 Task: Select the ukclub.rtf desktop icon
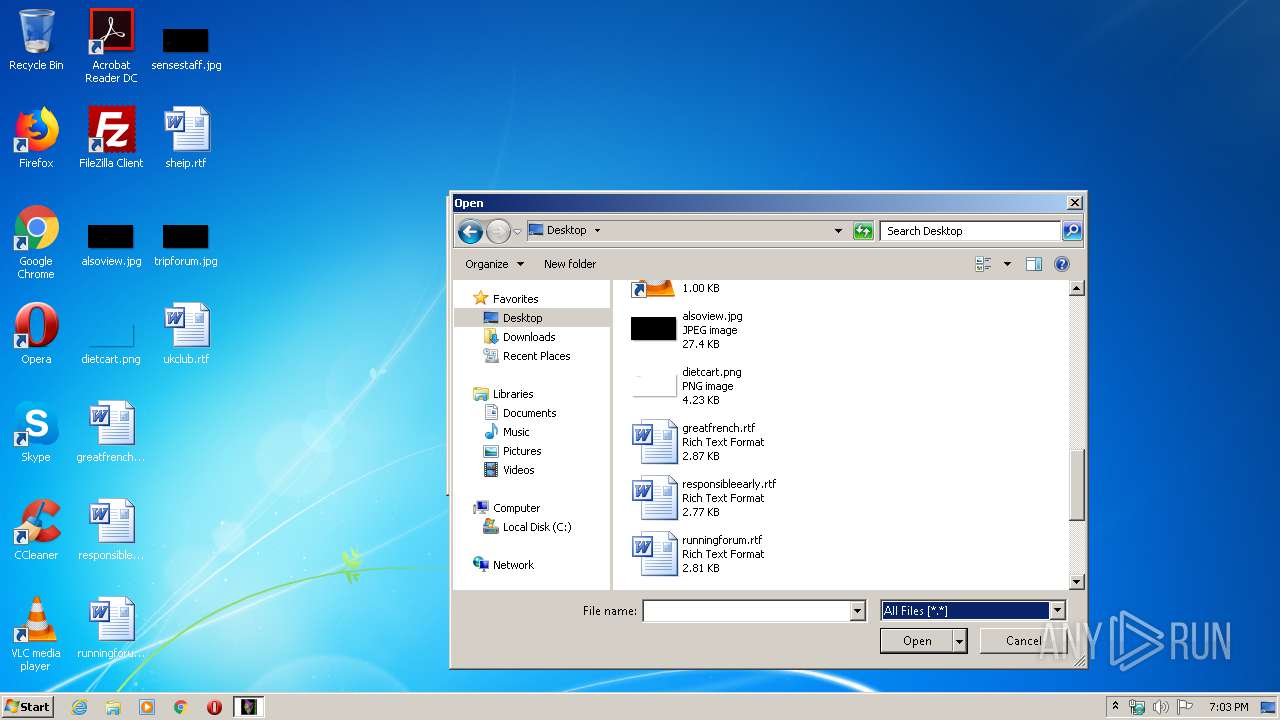(186, 334)
